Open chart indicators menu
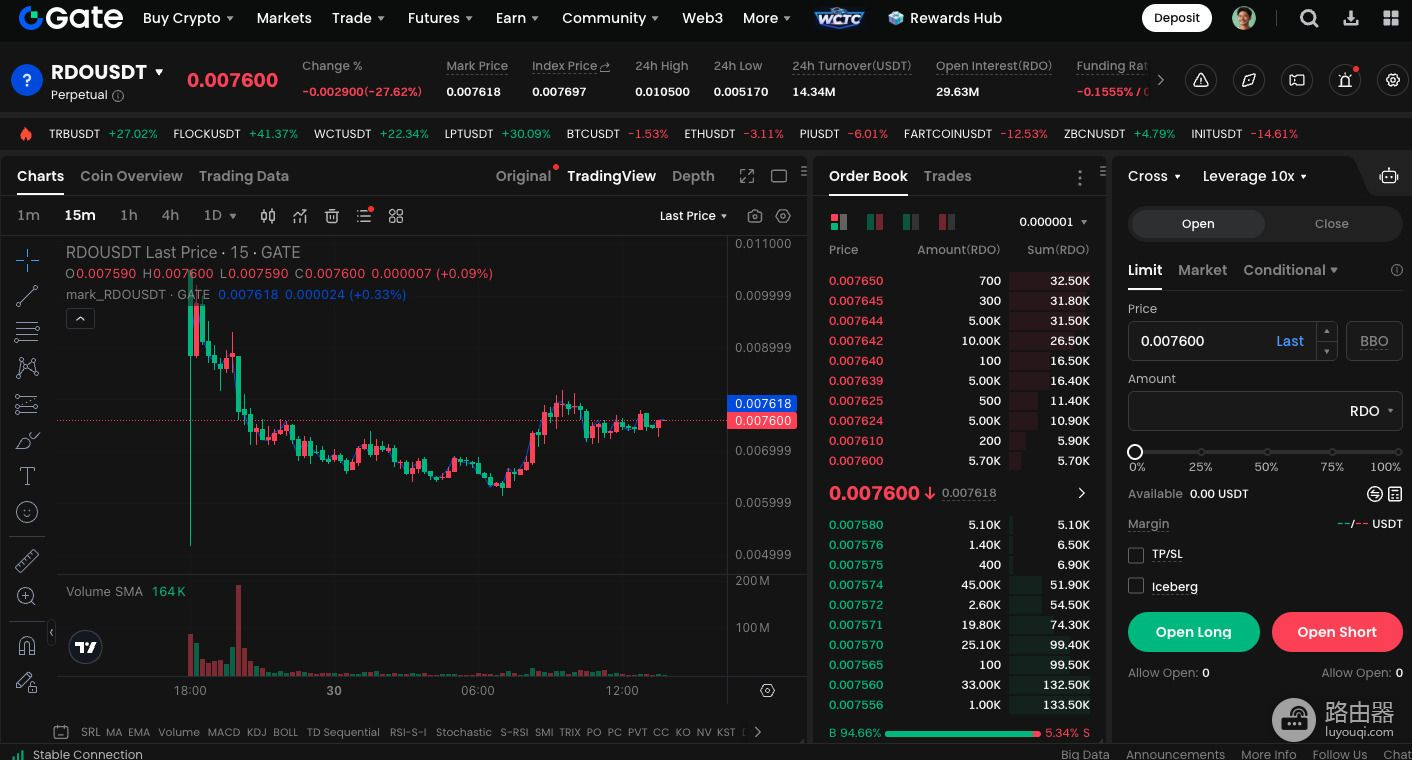This screenshot has width=1412, height=760. [300, 216]
